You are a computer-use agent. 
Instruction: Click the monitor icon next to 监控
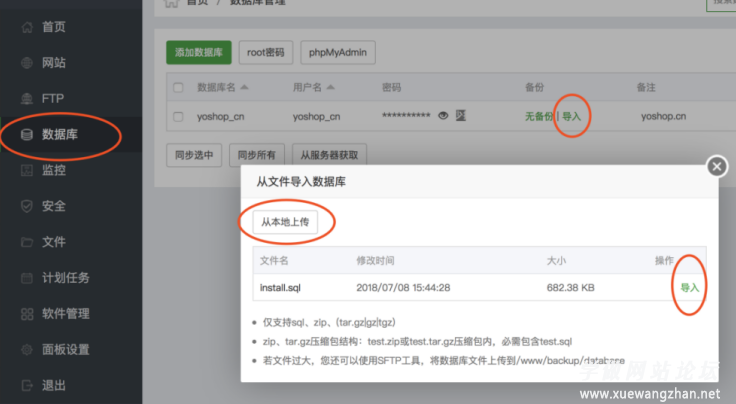[x=27, y=170]
